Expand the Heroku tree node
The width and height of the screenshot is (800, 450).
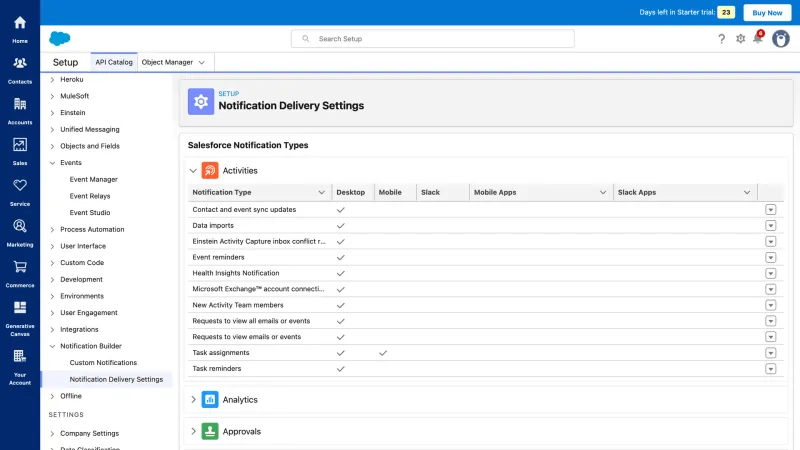52,80
